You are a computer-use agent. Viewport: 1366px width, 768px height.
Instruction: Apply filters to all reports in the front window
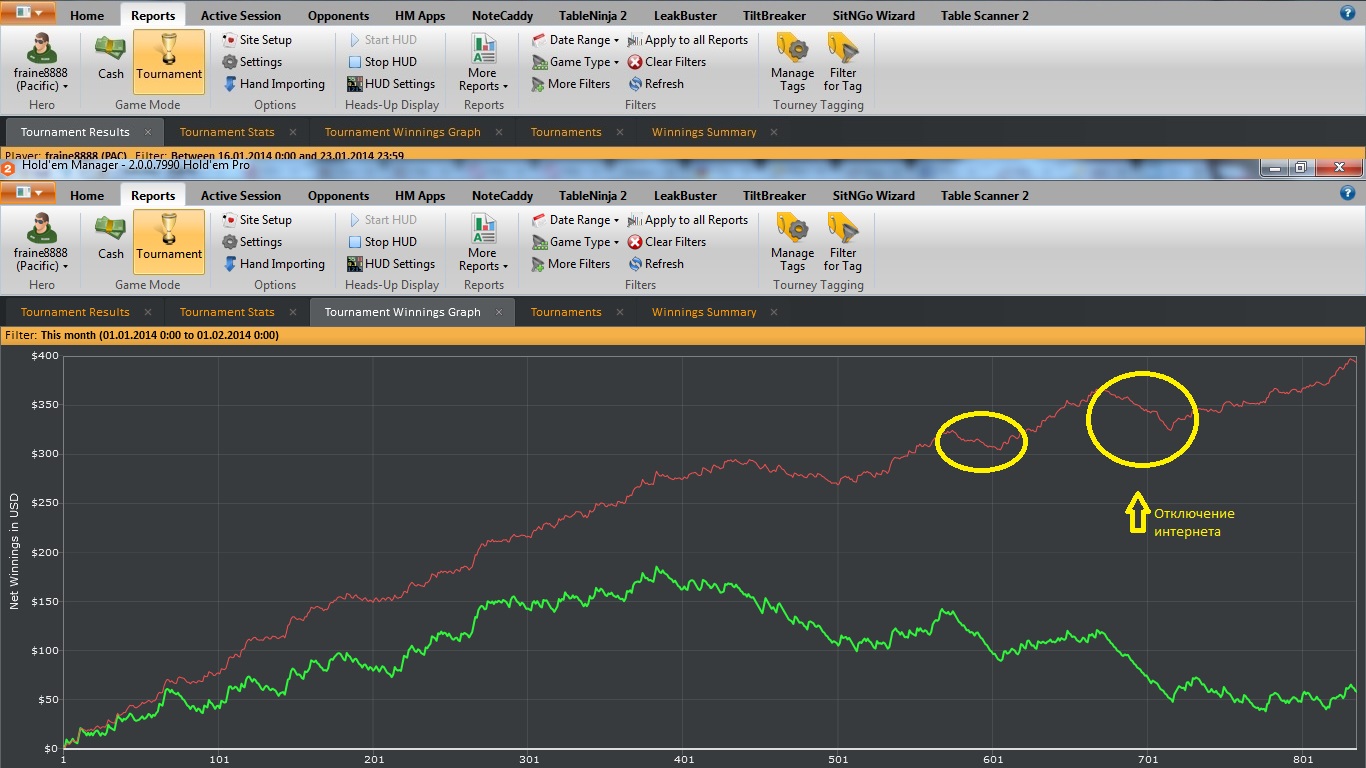click(x=688, y=220)
